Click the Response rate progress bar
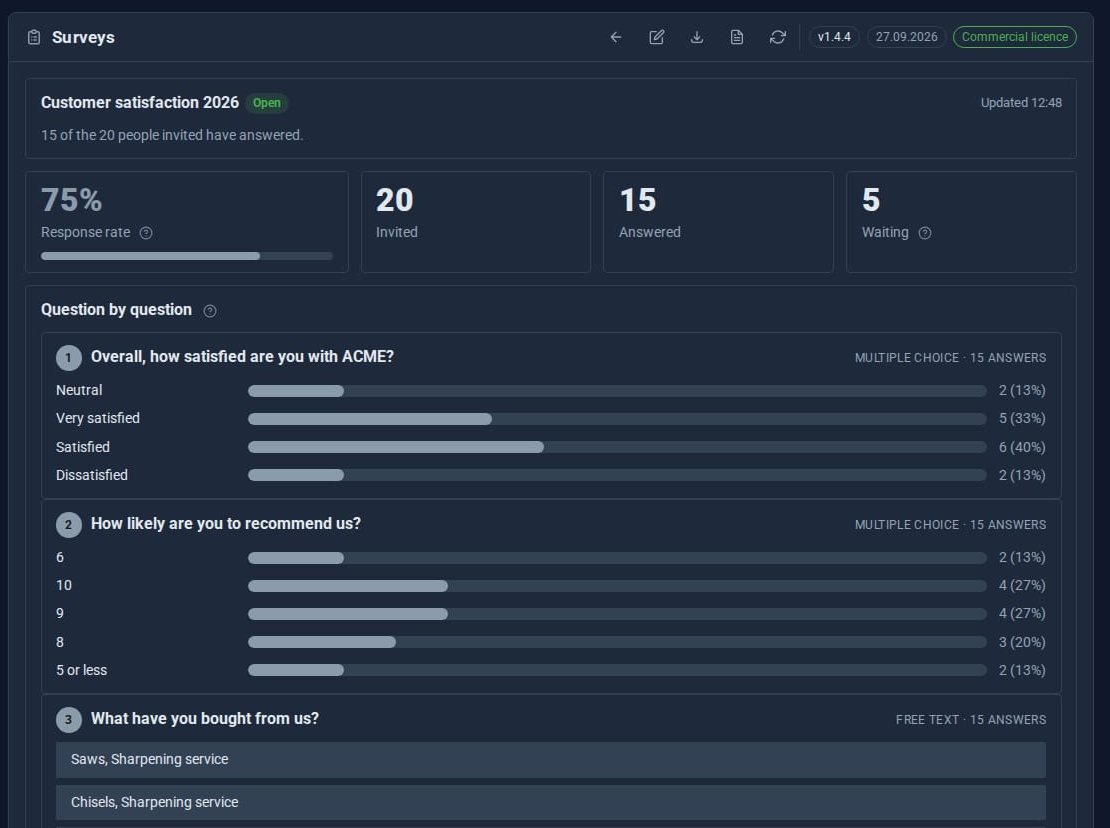Viewport: 1110px width, 828px height. tap(187, 255)
